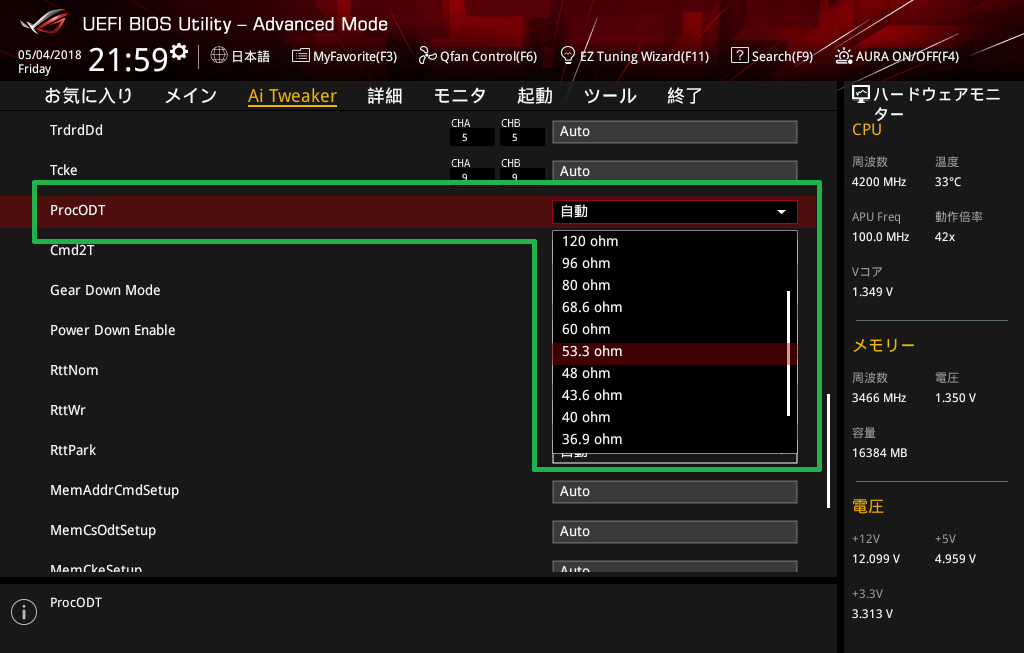Click the Qfan Control(F6) label
The image size is (1024, 653).
click(488, 56)
